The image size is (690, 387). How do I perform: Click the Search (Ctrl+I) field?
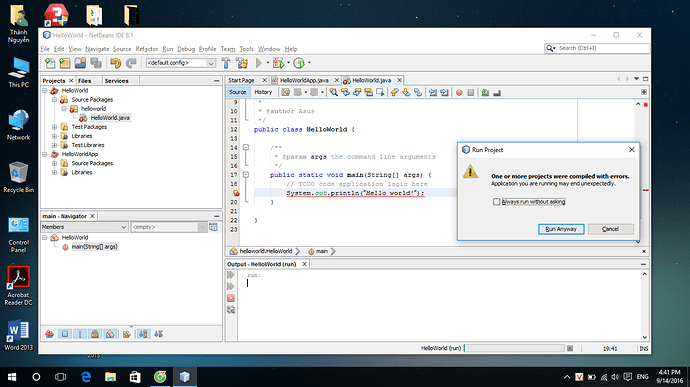click(x=597, y=48)
